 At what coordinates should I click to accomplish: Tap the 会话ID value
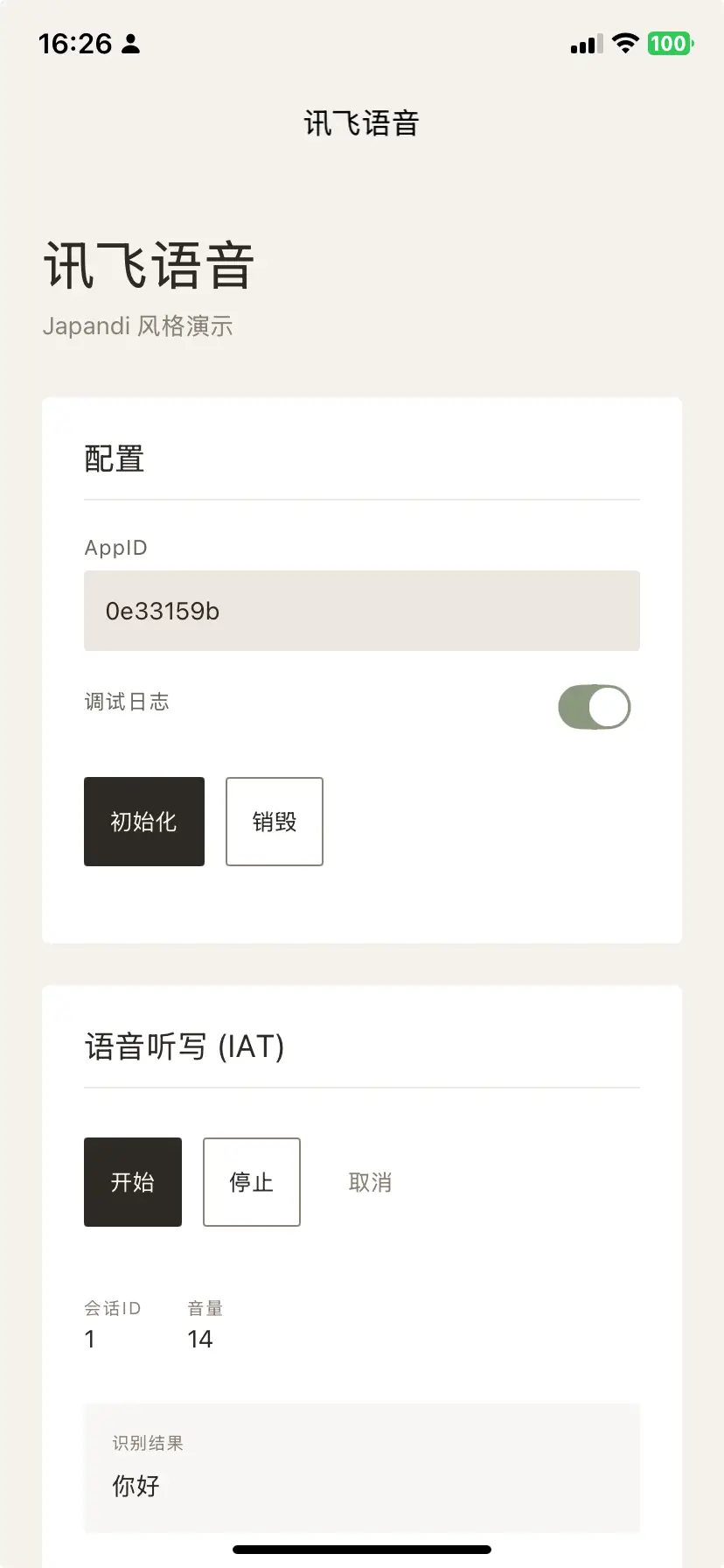(x=90, y=1339)
